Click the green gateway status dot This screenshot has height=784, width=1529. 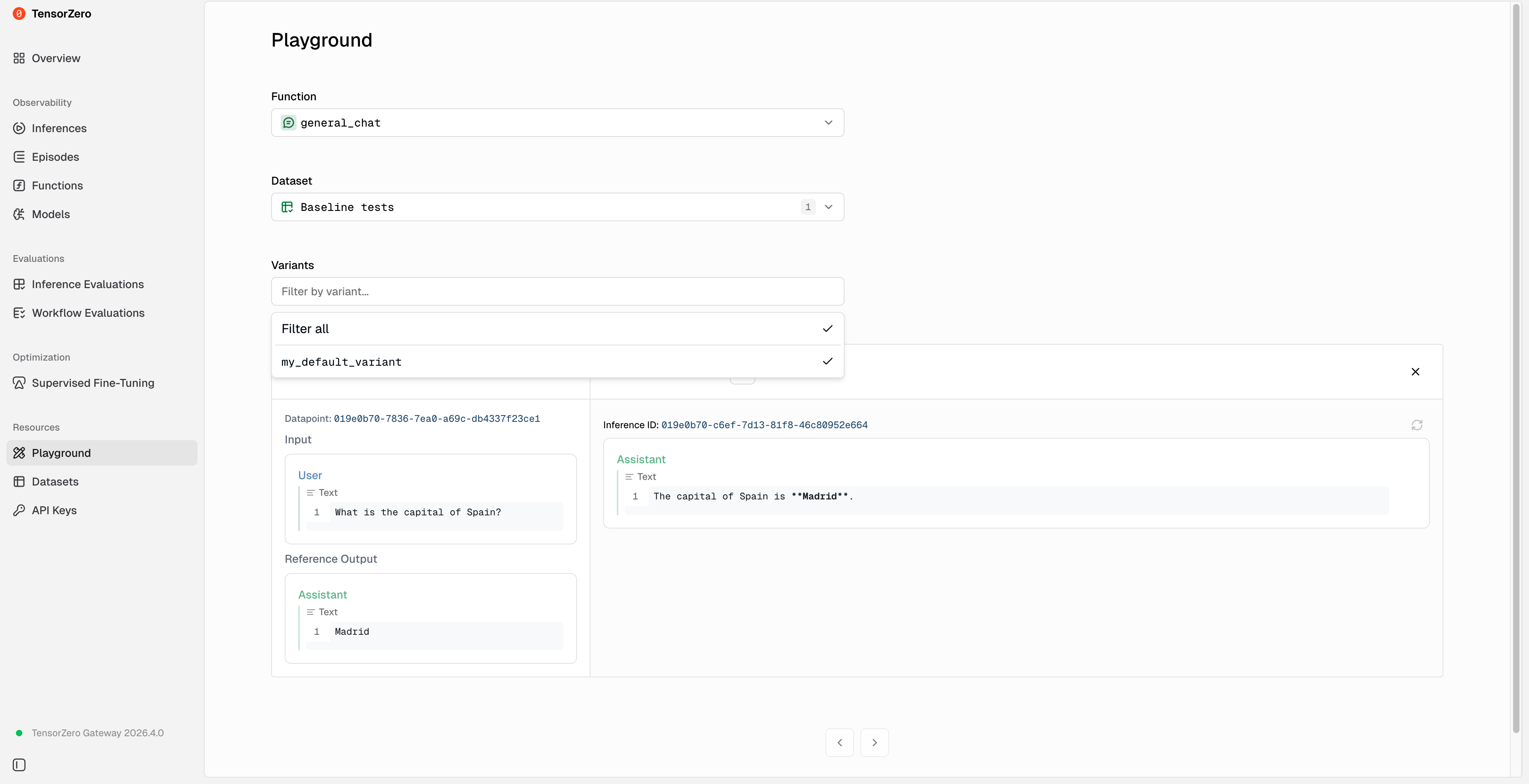[x=19, y=733]
